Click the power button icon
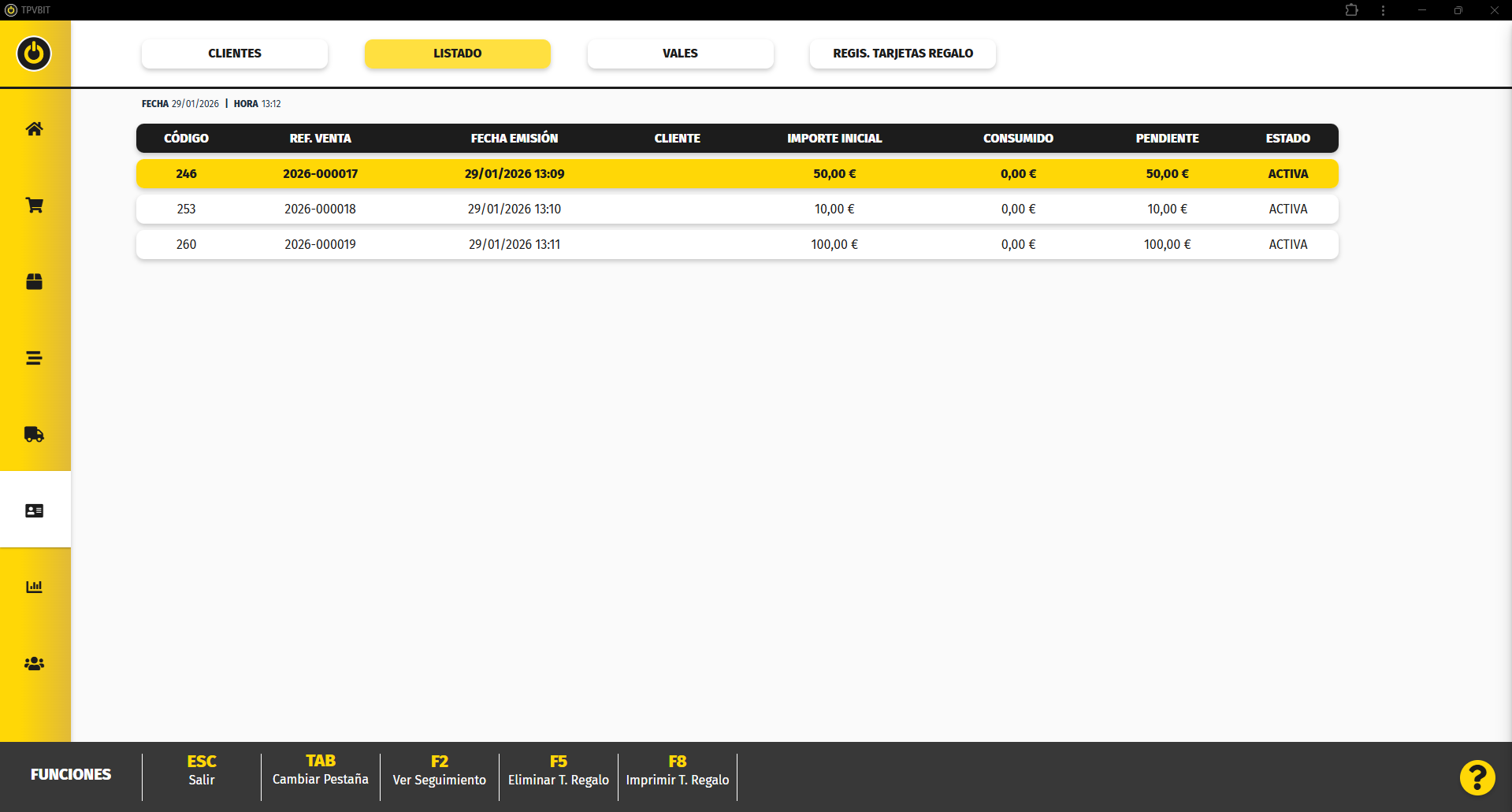 tap(34, 54)
